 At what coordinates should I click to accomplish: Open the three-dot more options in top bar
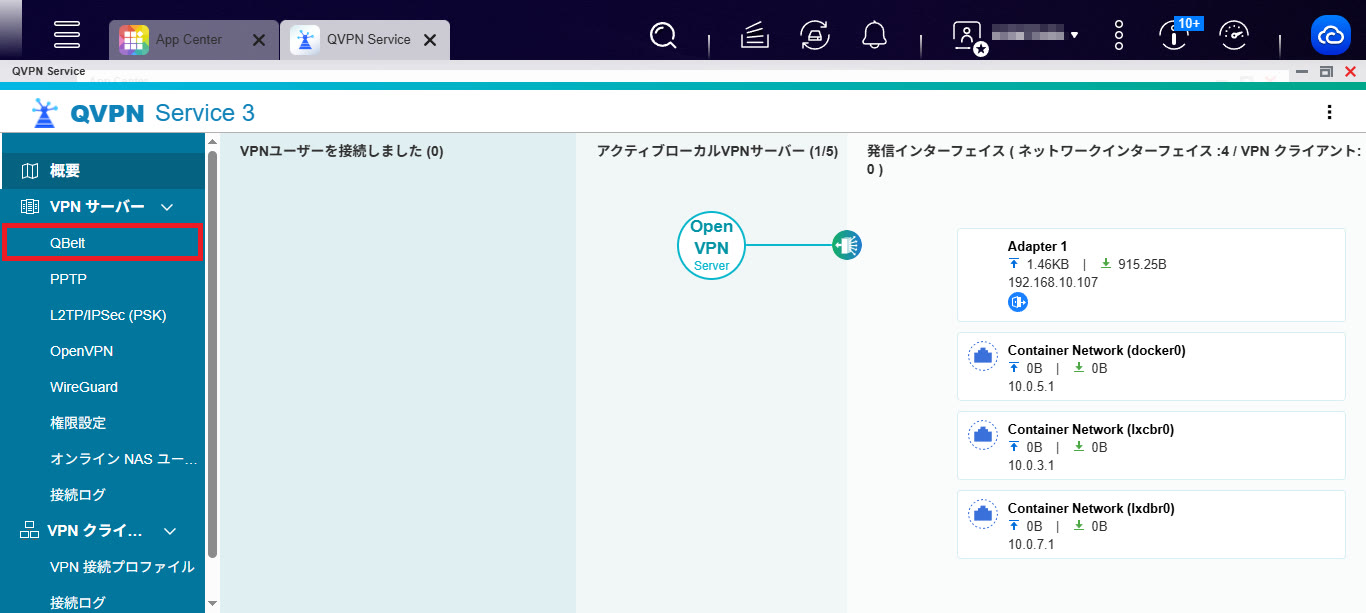tap(1119, 36)
